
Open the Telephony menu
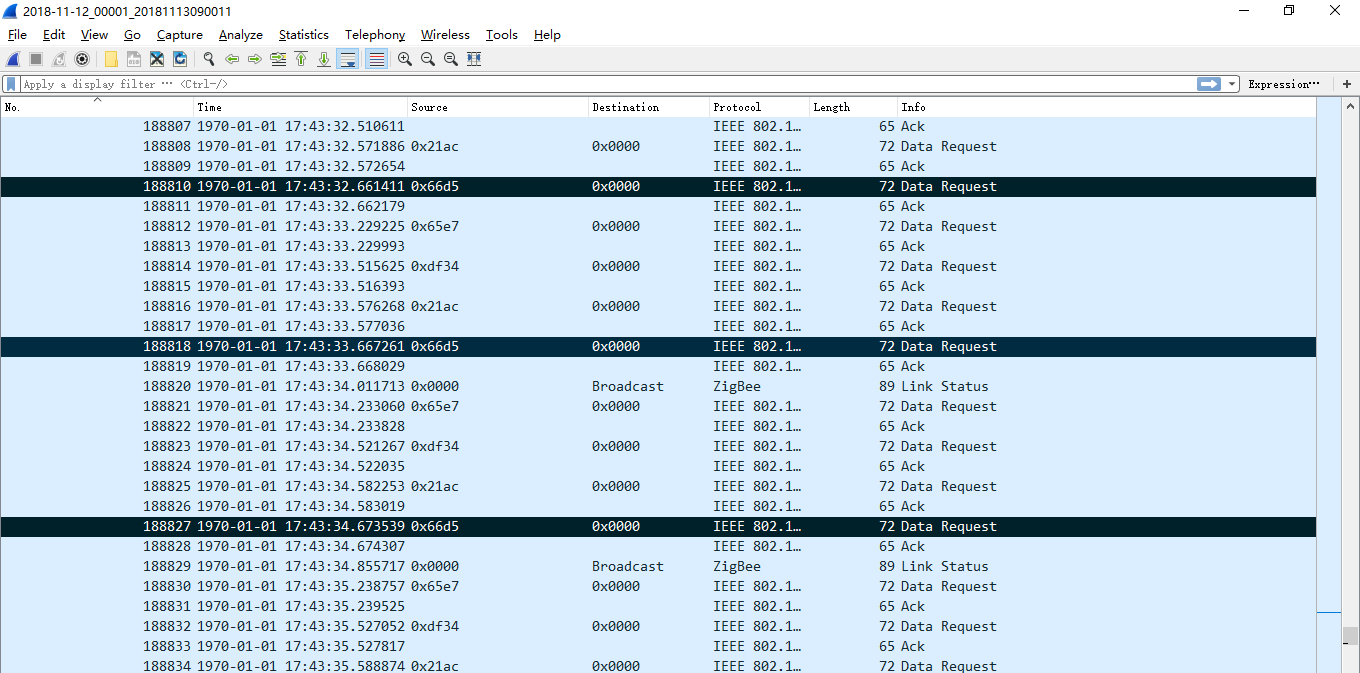click(375, 35)
